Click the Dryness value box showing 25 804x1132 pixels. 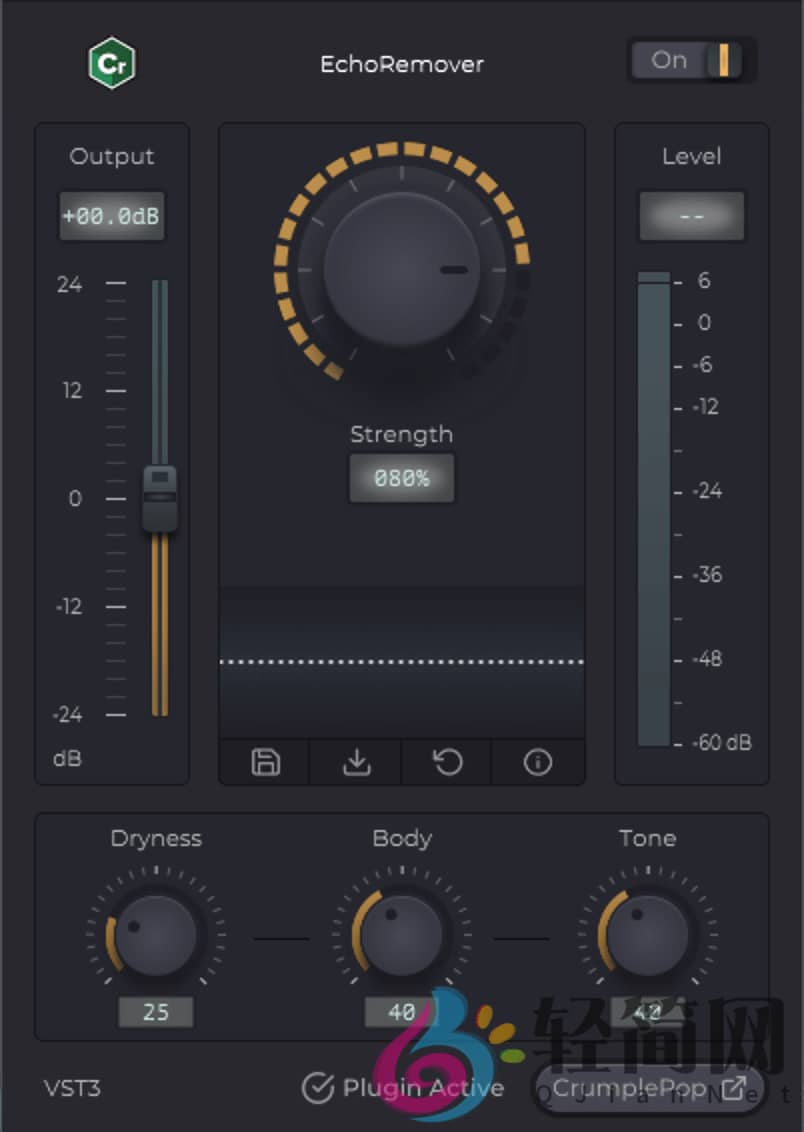[x=156, y=1012]
